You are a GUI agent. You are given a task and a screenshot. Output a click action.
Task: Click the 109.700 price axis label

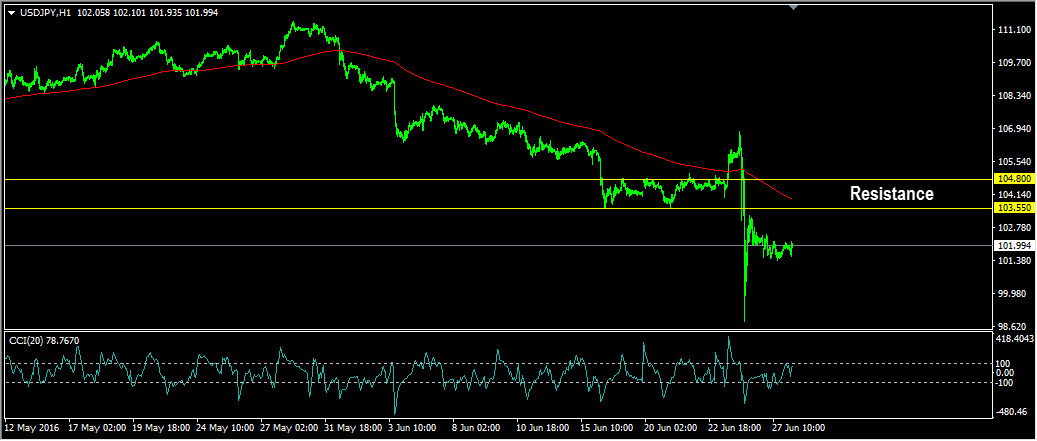(1013, 63)
